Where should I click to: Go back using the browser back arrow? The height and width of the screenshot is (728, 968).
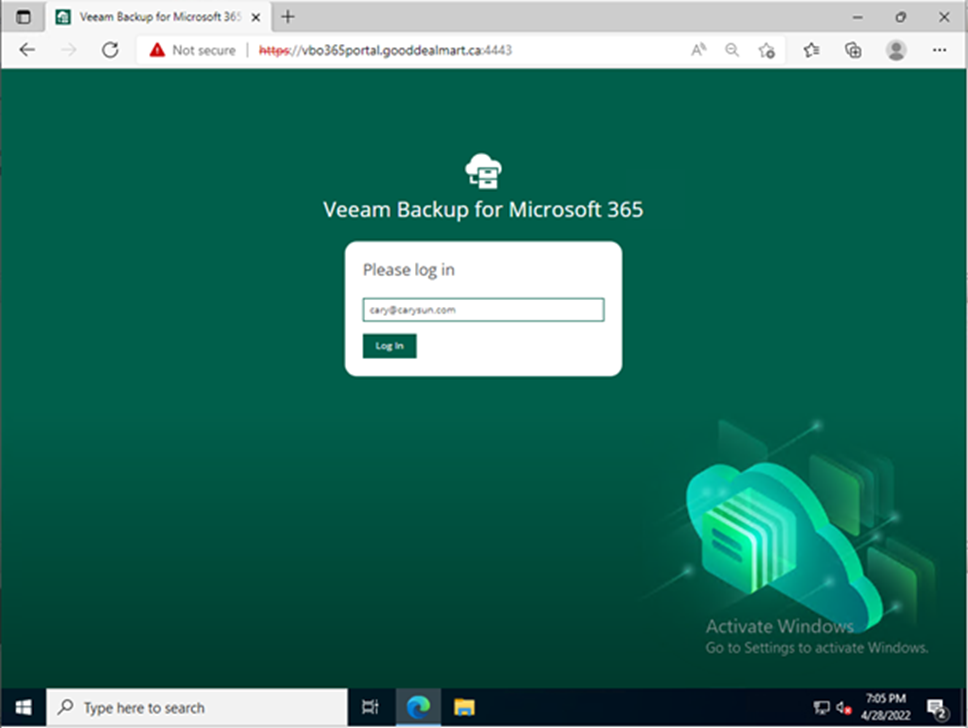27,50
